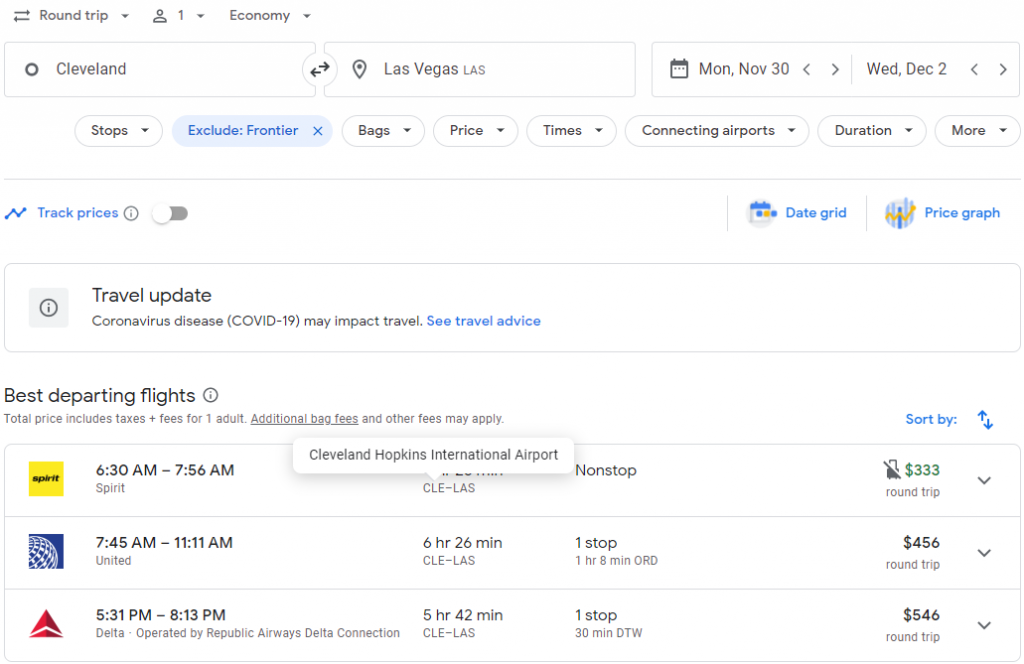This screenshot has height=664, width=1024.
Task: Go to previous departure date
Action: pyautogui.click(x=807, y=69)
